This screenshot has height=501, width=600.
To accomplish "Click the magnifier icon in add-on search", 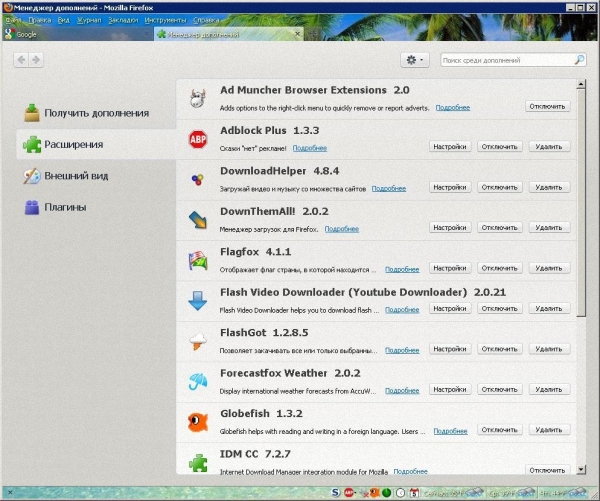I will click(x=579, y=60).
